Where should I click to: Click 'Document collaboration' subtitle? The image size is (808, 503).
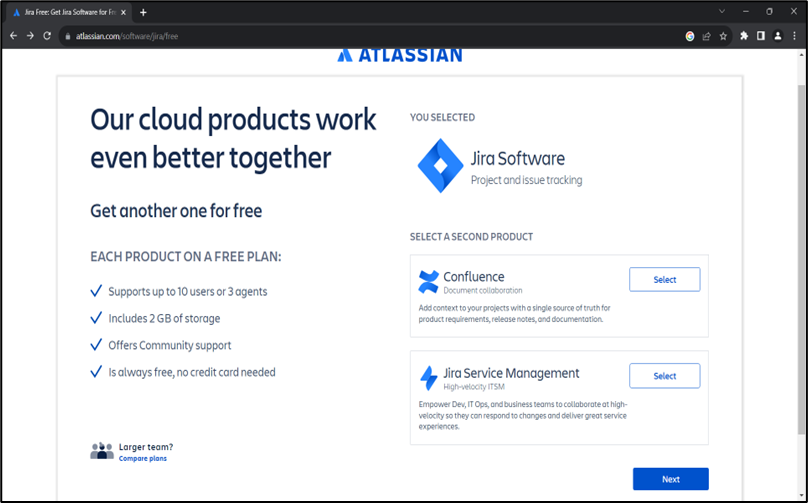pyautogui.click(x=483, y=291)
